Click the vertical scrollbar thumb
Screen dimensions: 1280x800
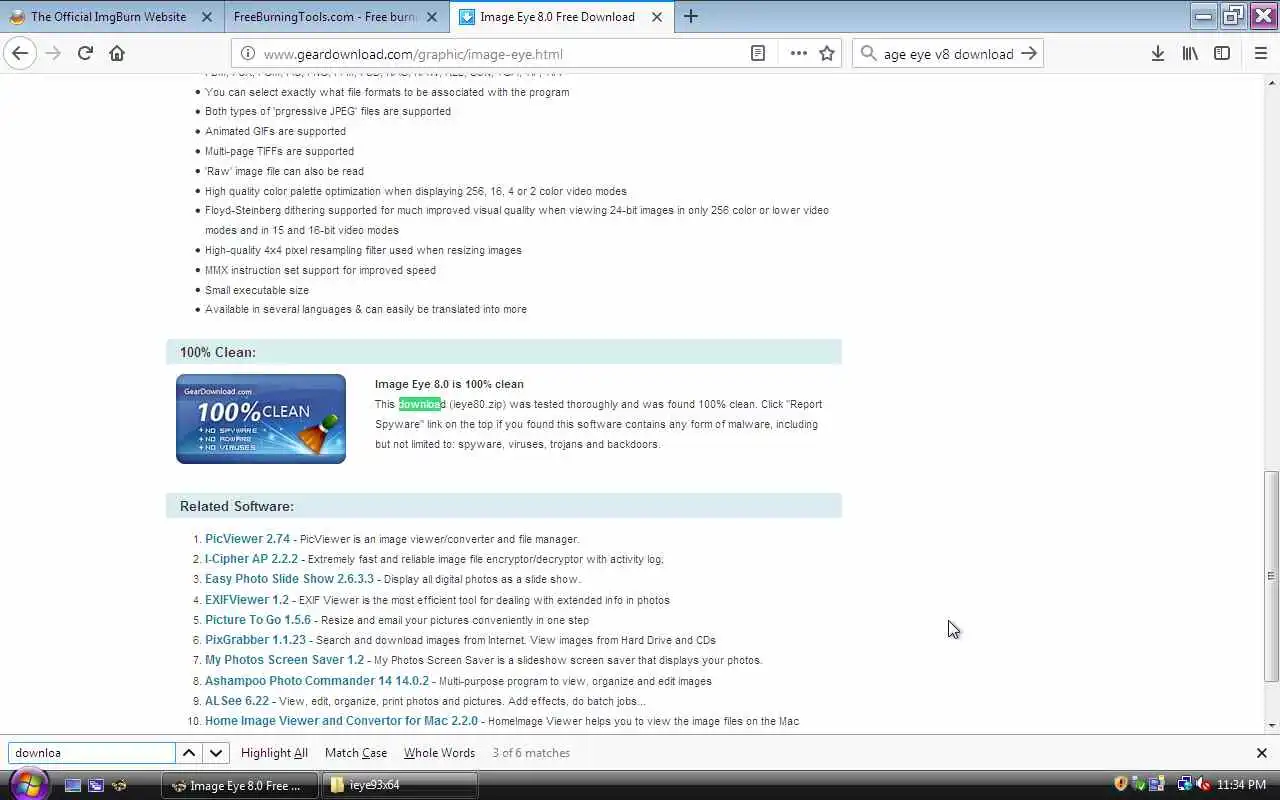point(1271,575)
